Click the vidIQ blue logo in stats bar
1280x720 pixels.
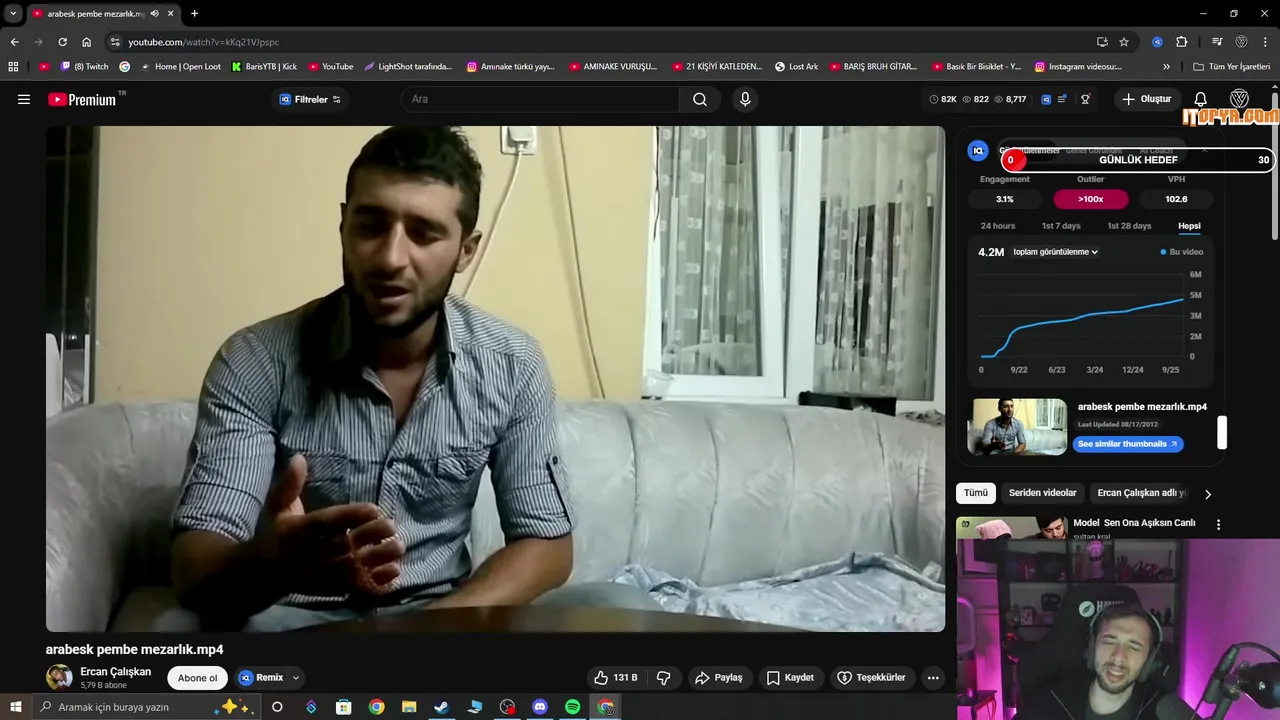tap(1046, 99)
